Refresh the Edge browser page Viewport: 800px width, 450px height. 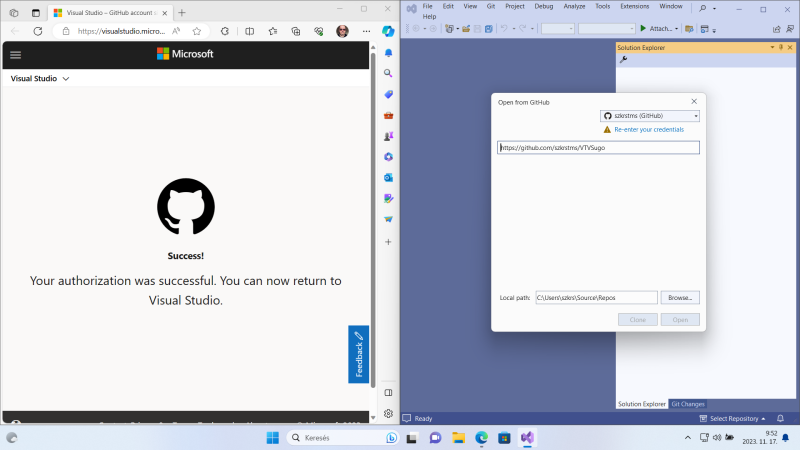(38, 31)
